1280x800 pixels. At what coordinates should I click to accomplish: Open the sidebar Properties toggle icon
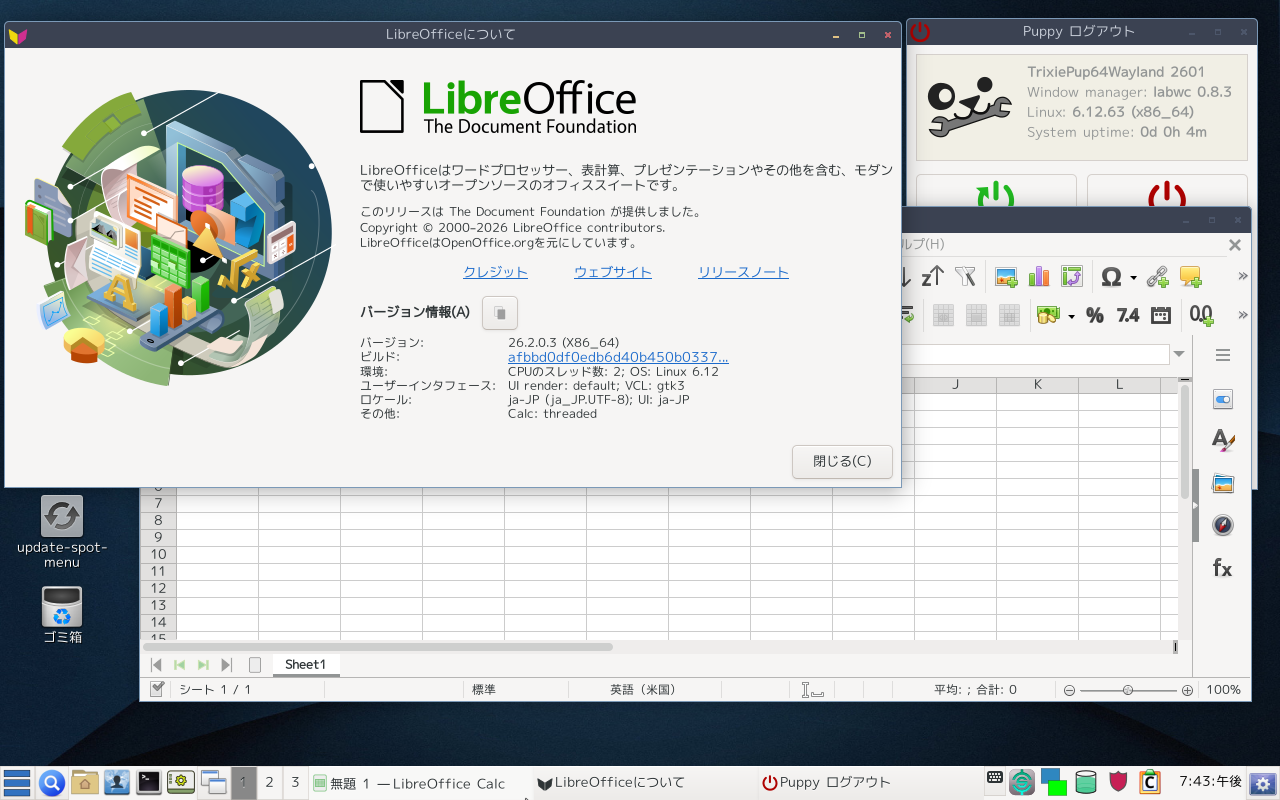[1222, 400]
